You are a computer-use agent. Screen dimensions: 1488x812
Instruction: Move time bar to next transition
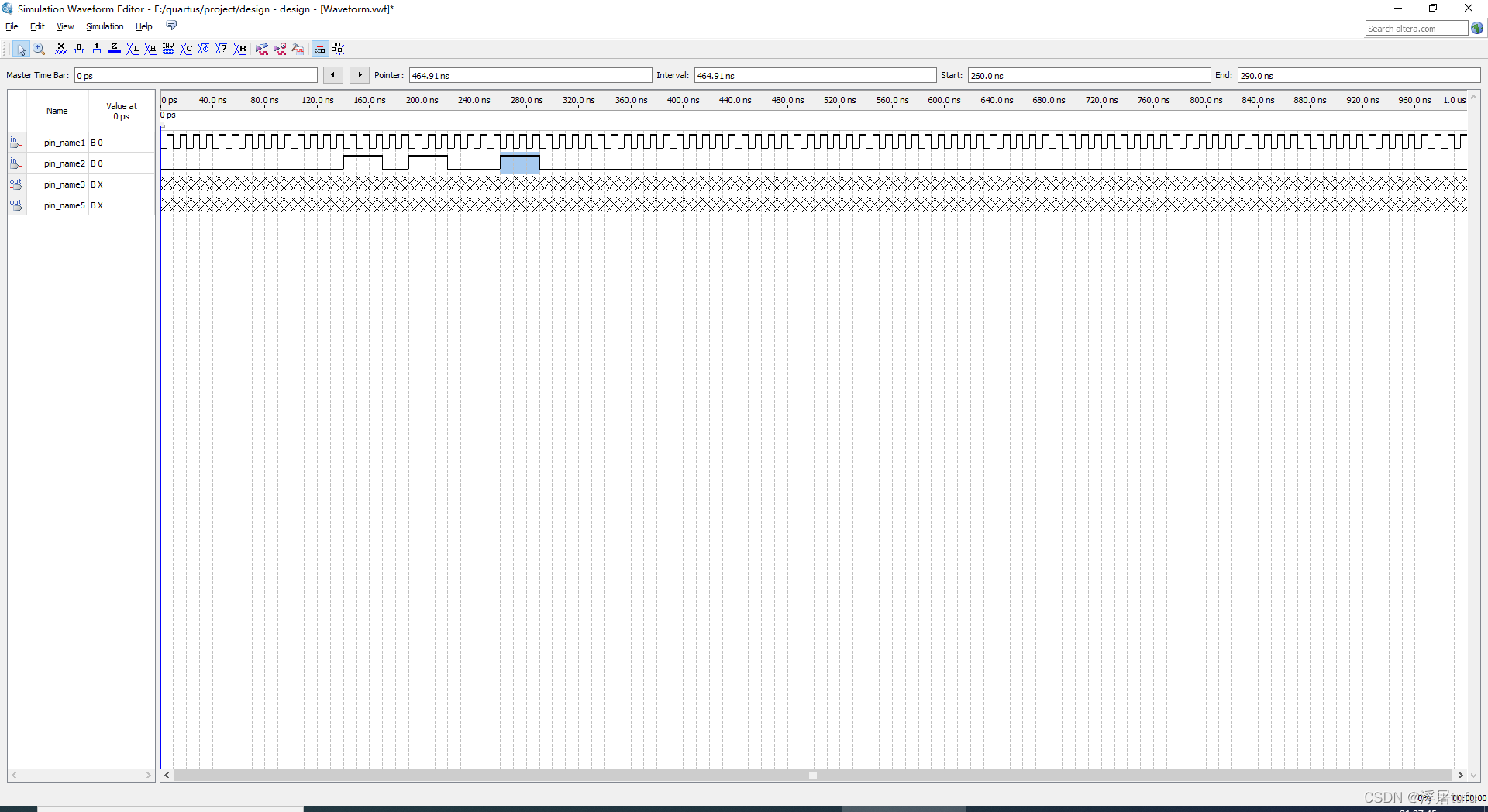coord(360,75)
